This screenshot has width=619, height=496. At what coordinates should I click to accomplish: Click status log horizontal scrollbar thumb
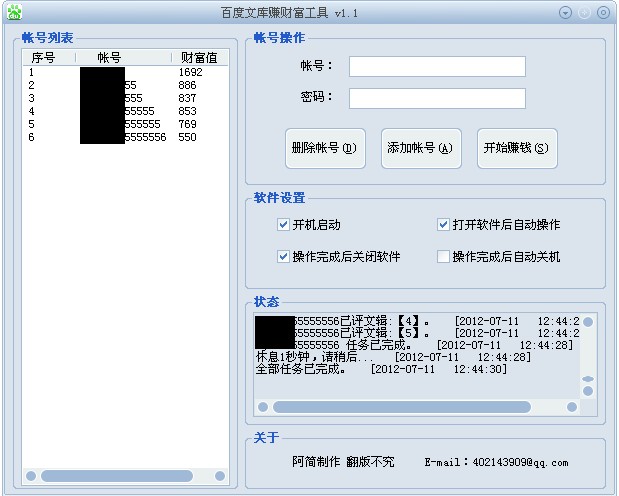coord(402,407)
